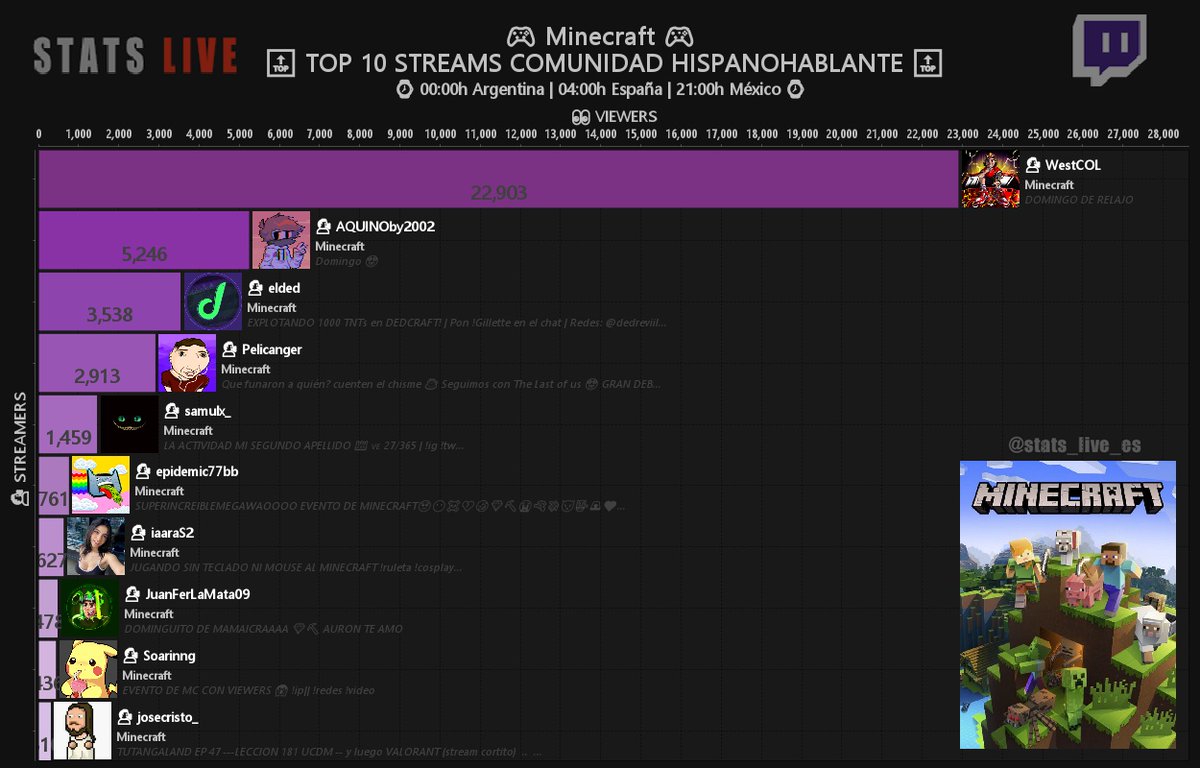The height and width of the screenshot is (768, 1200).
Task: Open Pelicanger's avatar thumbnail
Action: click(187, 362)
